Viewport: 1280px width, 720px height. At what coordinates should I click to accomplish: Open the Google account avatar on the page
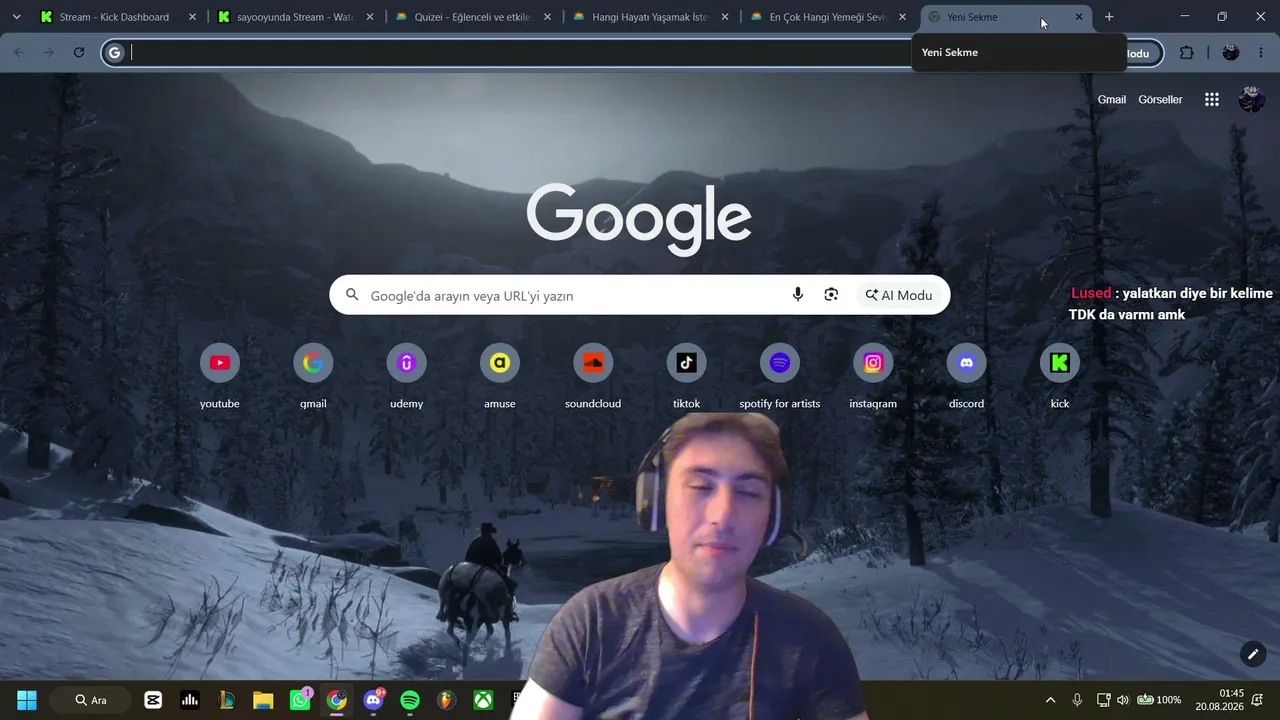click(x=1251, y=99)
